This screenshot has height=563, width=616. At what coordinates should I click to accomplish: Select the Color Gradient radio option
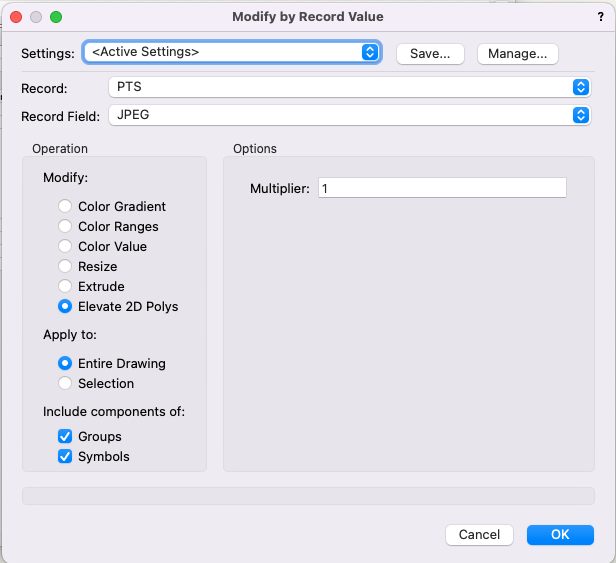65,206
